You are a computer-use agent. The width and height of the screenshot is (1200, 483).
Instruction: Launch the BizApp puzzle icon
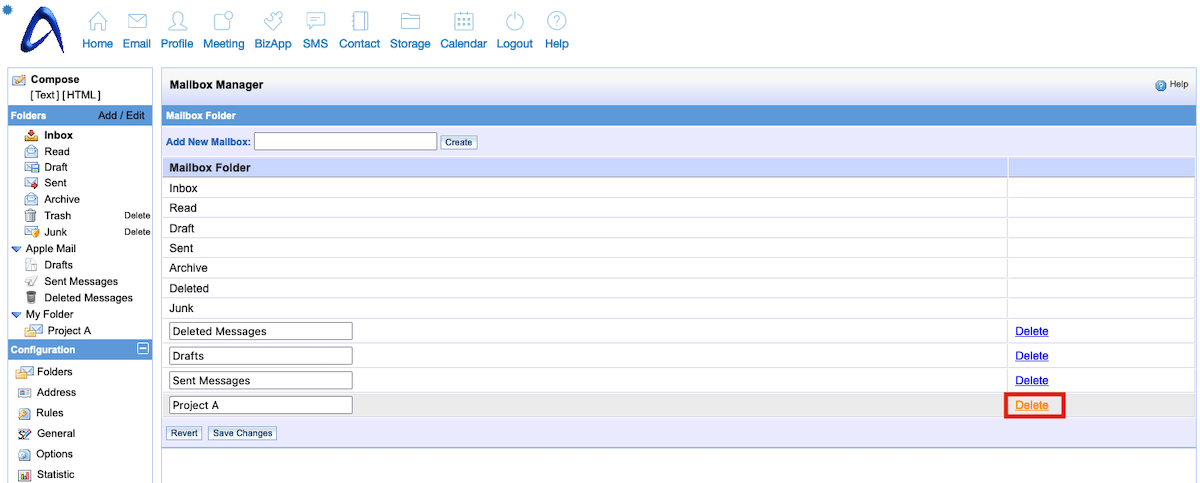(272, 22)
